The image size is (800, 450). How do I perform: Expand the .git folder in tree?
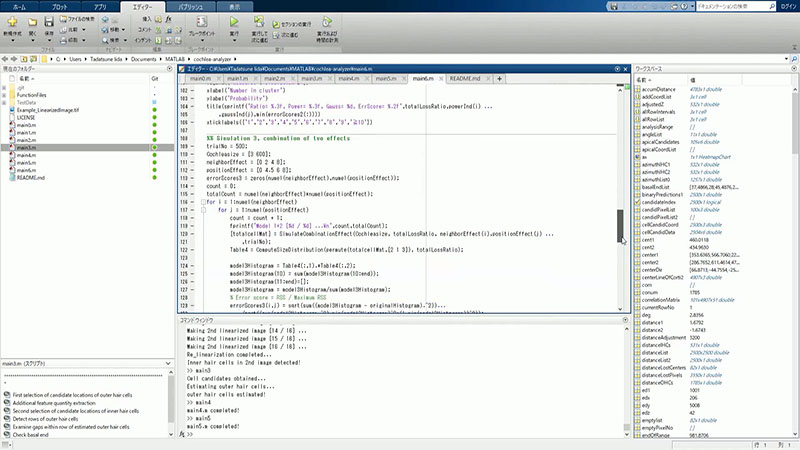pos(4,88)
